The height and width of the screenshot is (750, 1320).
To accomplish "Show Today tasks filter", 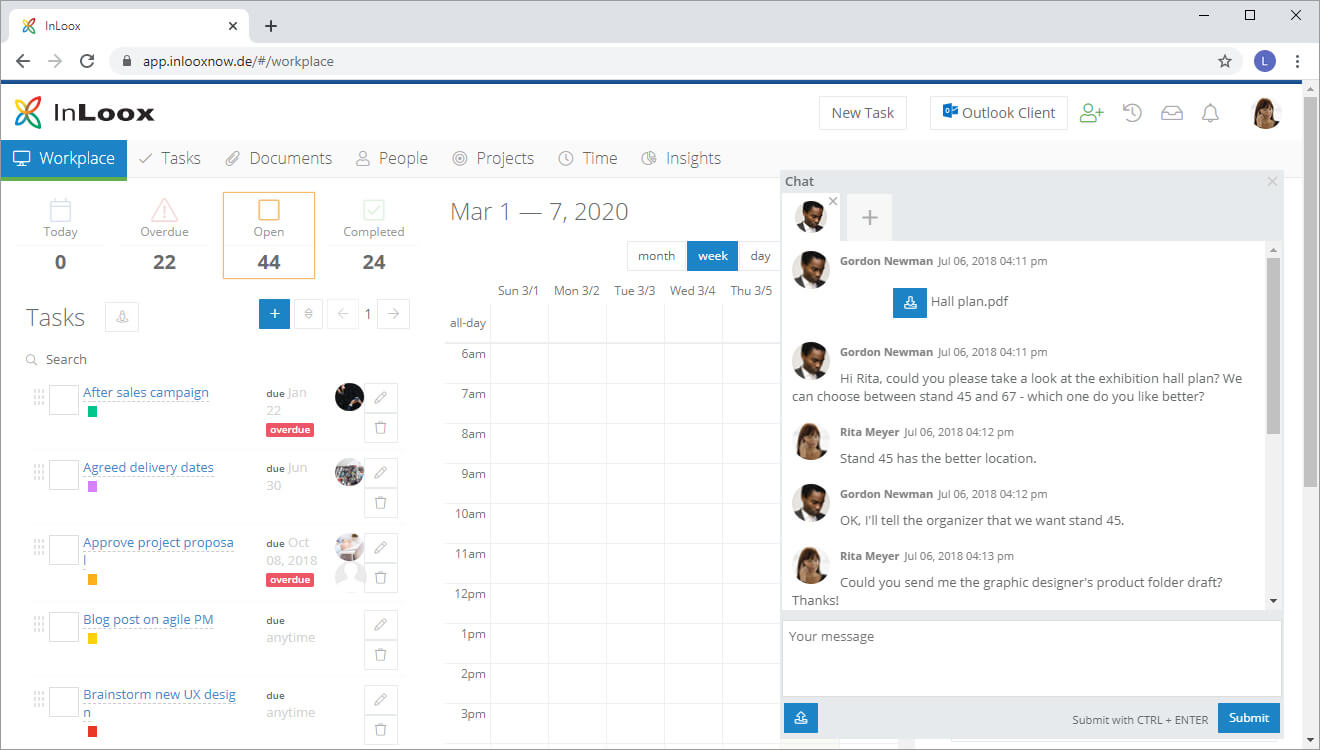I will (x=60, y=236).
